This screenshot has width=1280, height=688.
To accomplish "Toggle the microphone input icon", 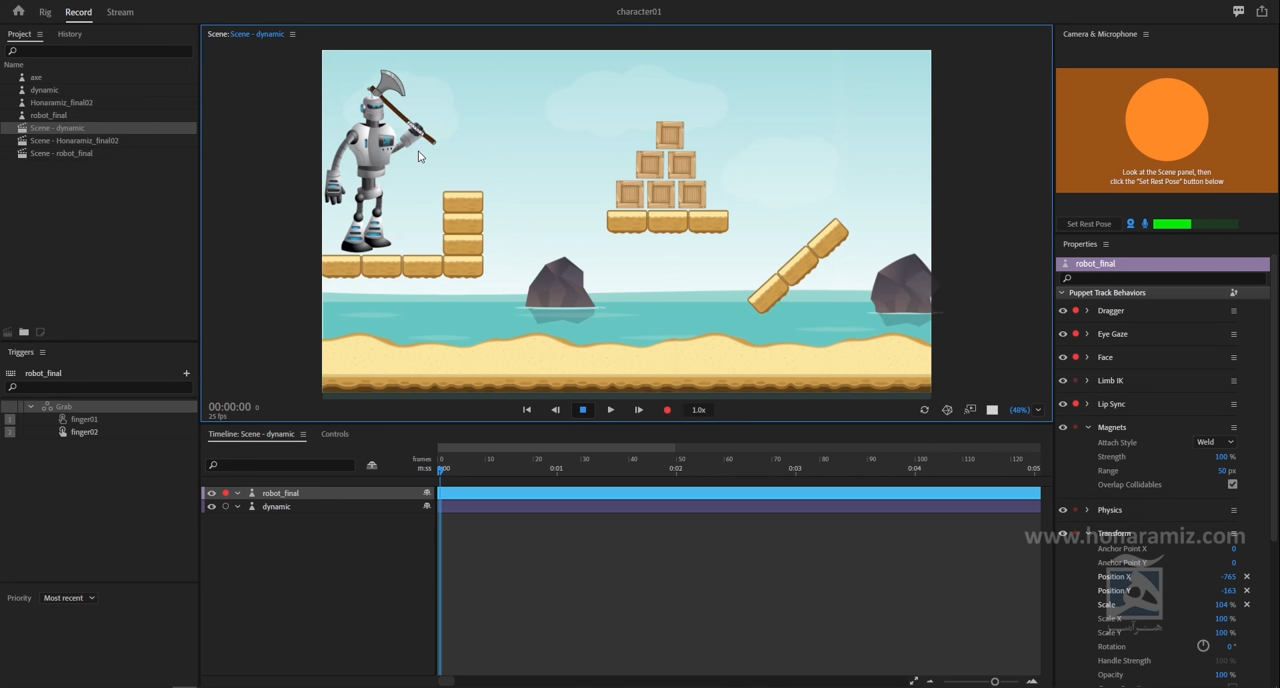I will tap(1145, 224).
